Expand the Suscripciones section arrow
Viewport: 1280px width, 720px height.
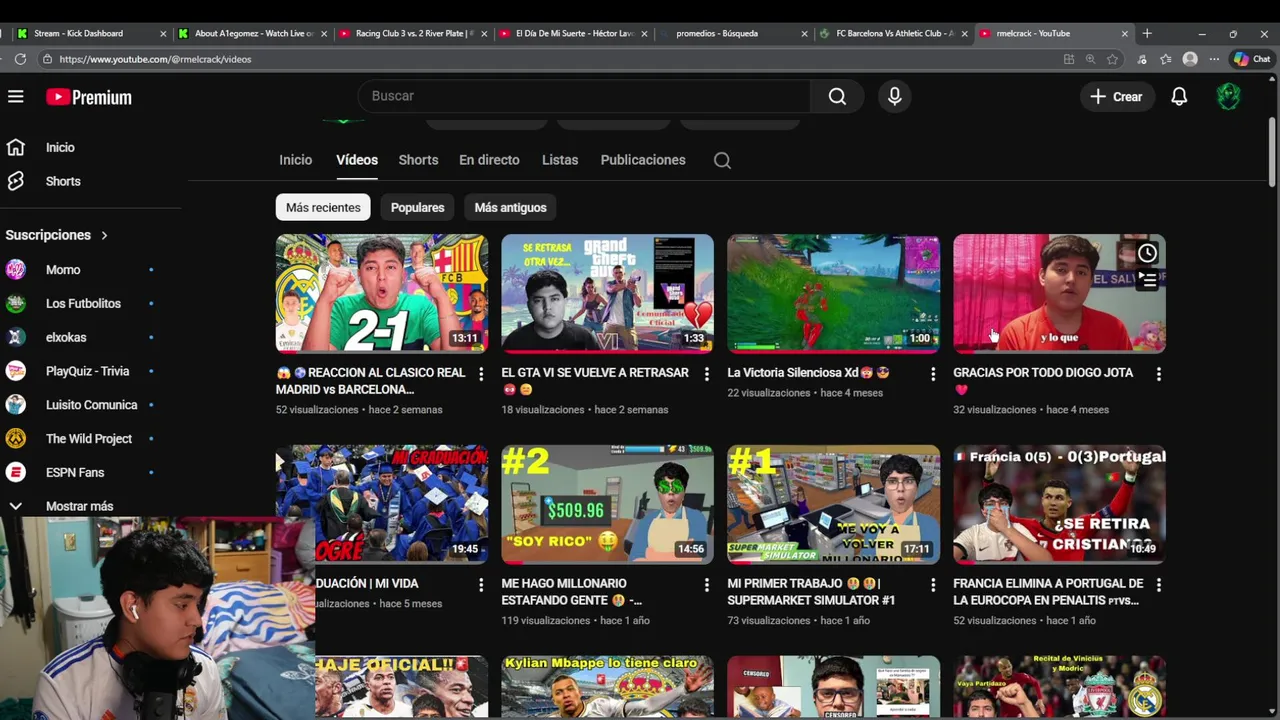tap(104, 235)
